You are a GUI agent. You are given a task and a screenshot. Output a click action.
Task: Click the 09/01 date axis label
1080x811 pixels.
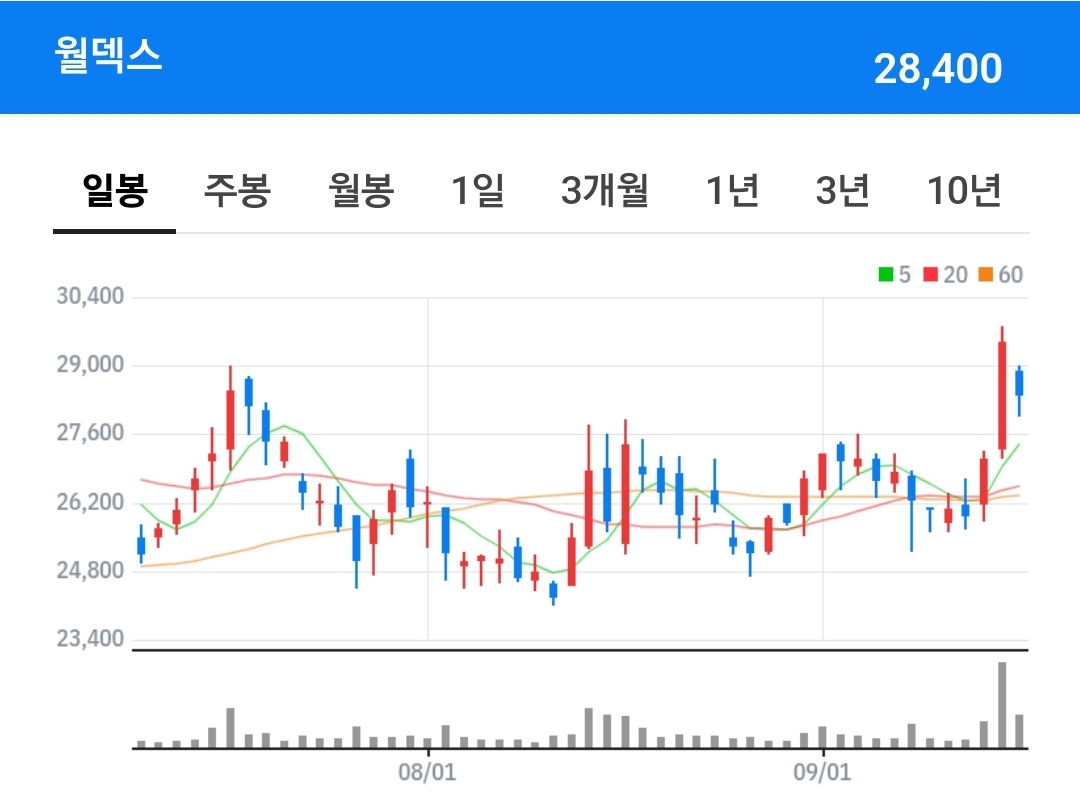coord(822,772)
